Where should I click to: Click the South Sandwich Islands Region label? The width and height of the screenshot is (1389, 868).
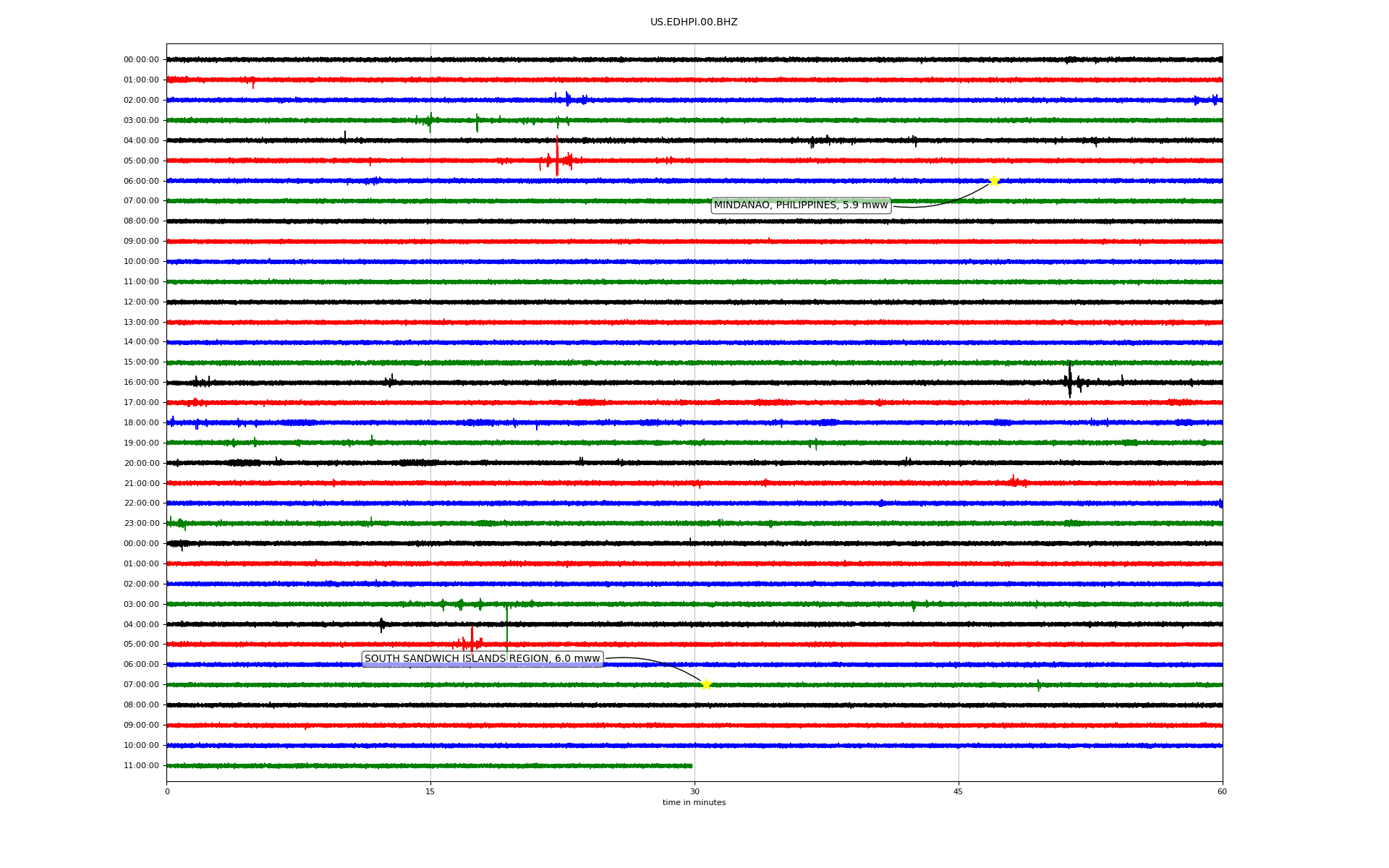tap(482, 659)
